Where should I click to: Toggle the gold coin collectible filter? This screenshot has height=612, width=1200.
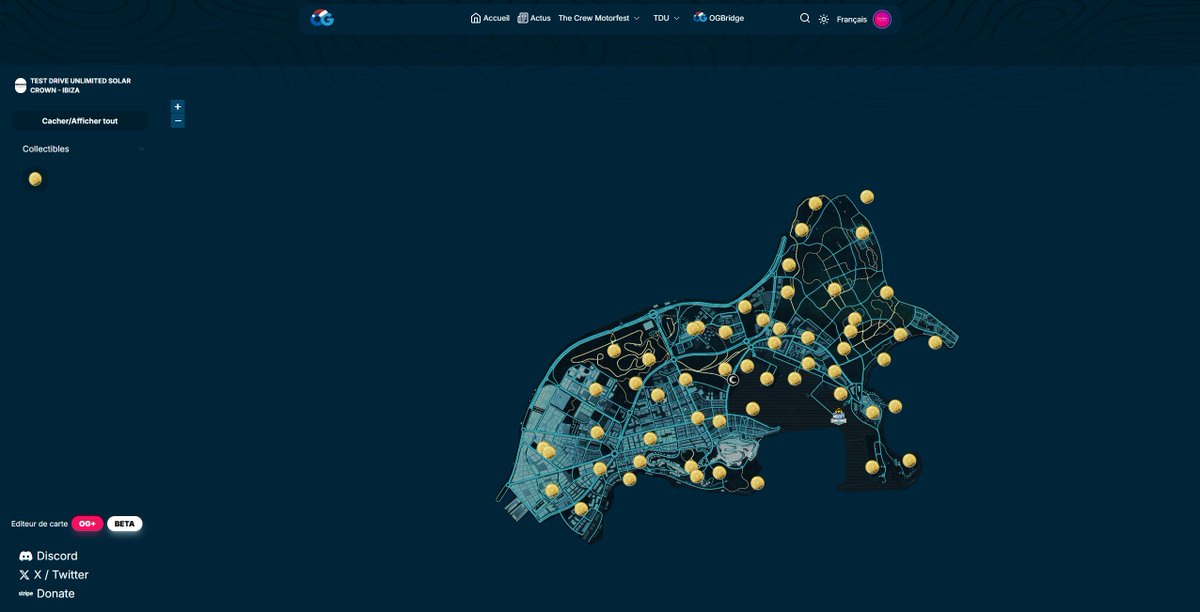coord(35,179)
